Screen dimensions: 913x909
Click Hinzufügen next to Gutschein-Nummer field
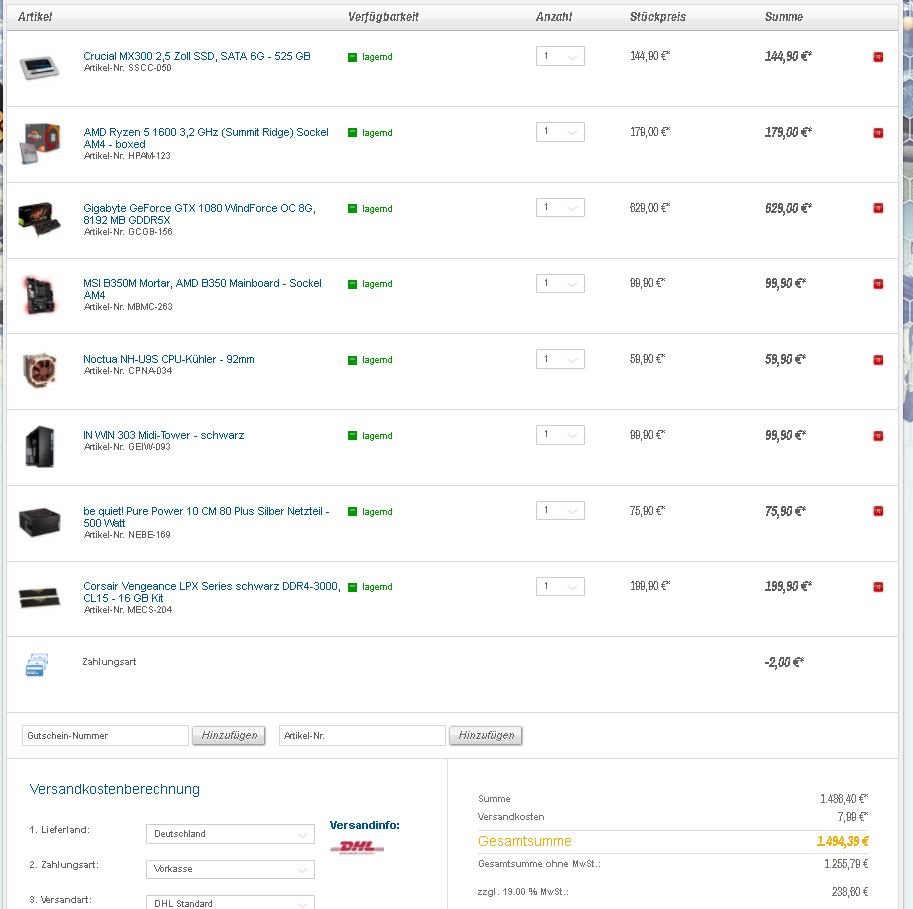click(x=229, y=735)
